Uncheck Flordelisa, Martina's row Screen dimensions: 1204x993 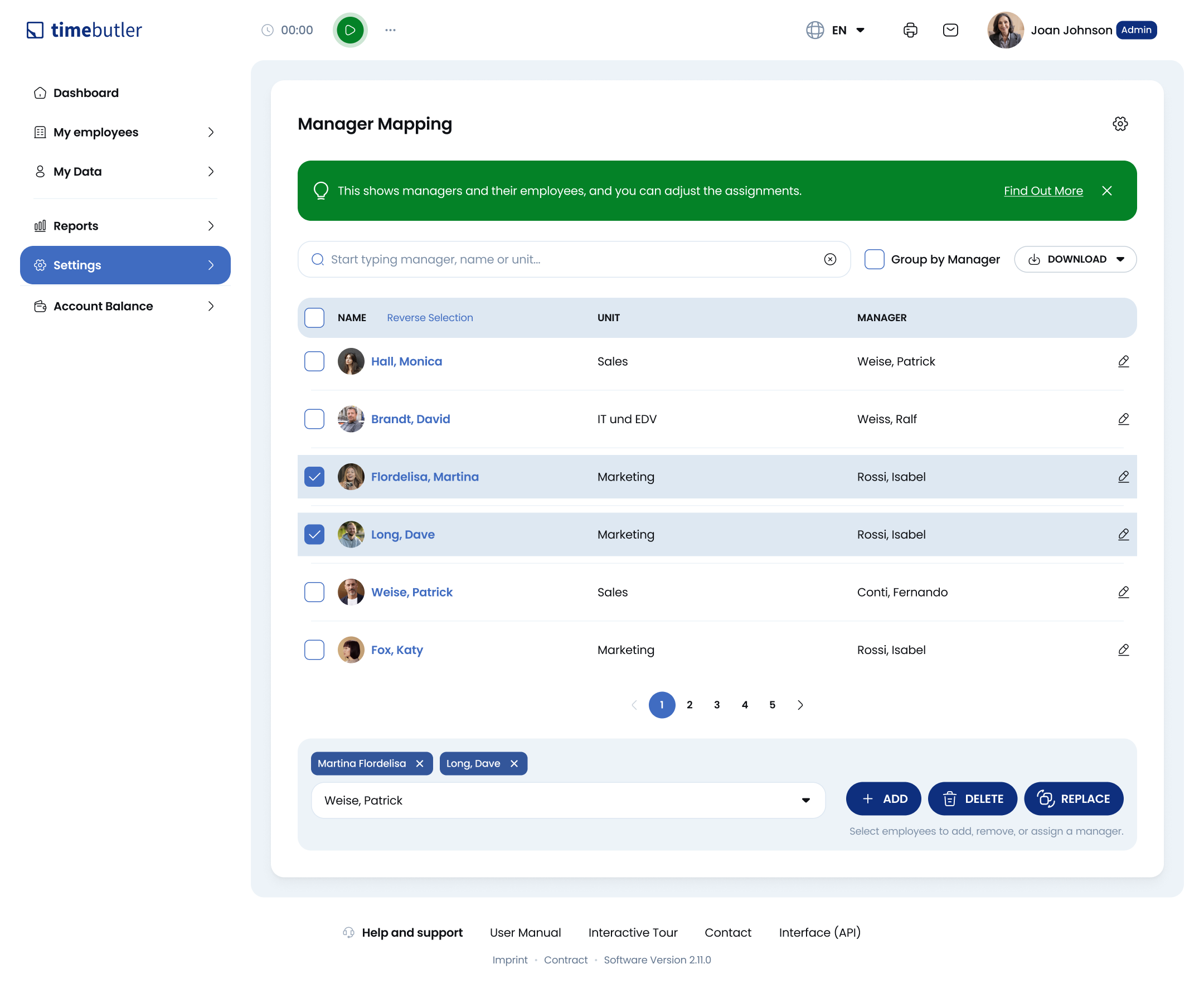(x=314, y=476)
